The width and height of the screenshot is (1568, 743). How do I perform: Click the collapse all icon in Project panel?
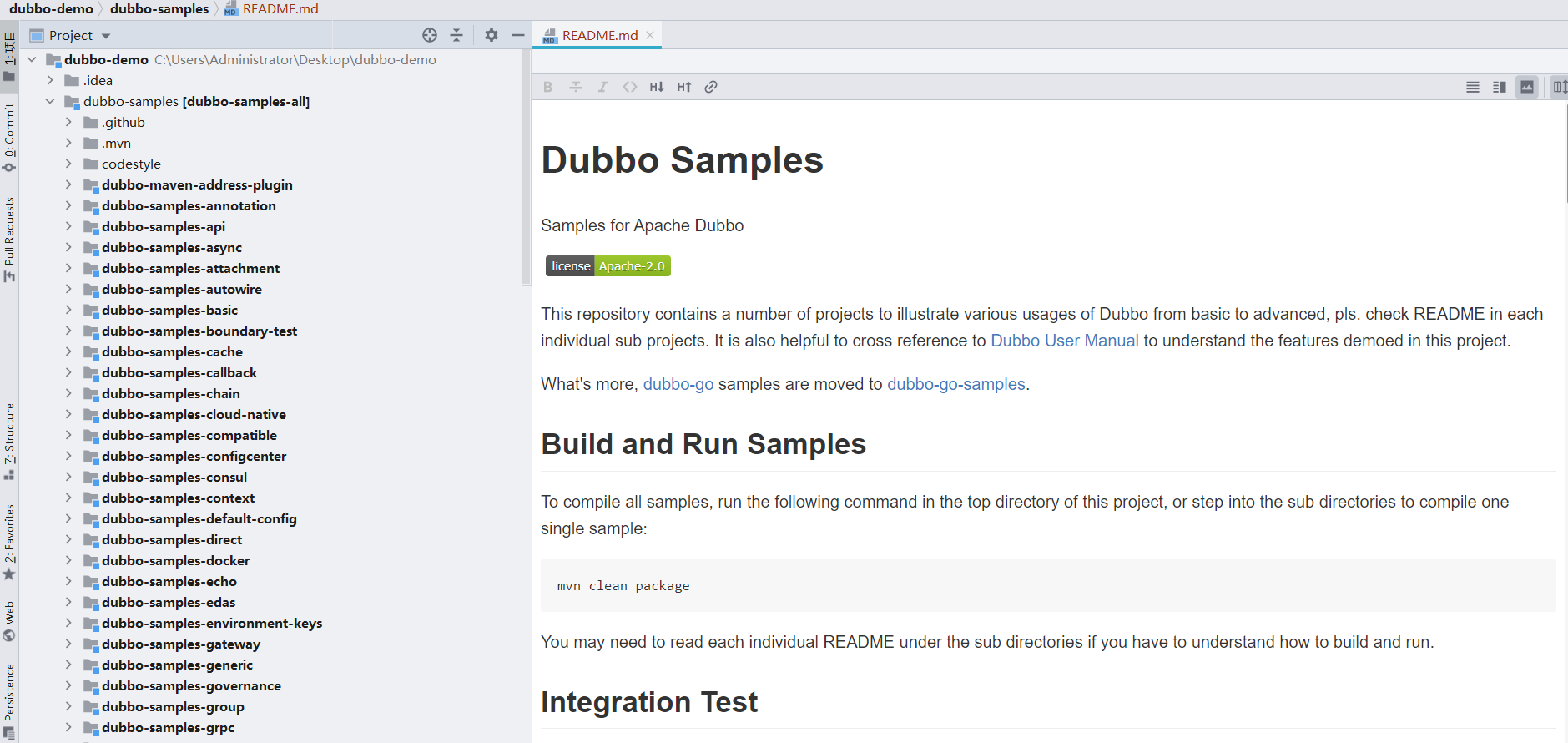(456, 35)
